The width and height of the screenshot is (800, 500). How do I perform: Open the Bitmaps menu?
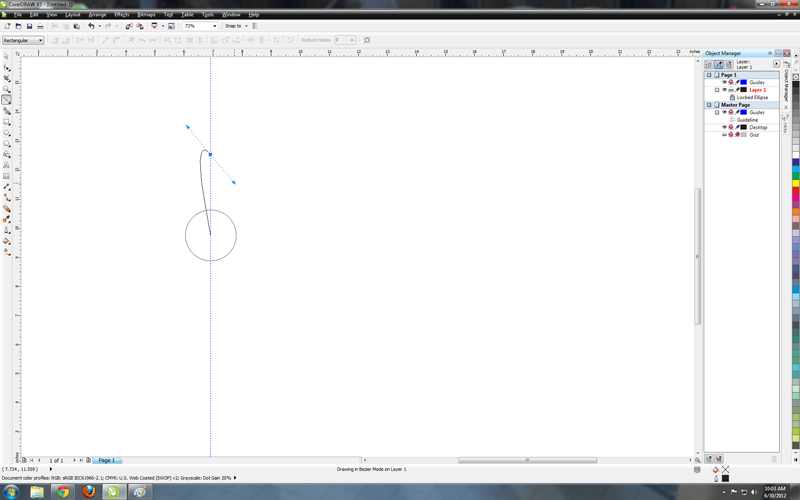(146, 15)
